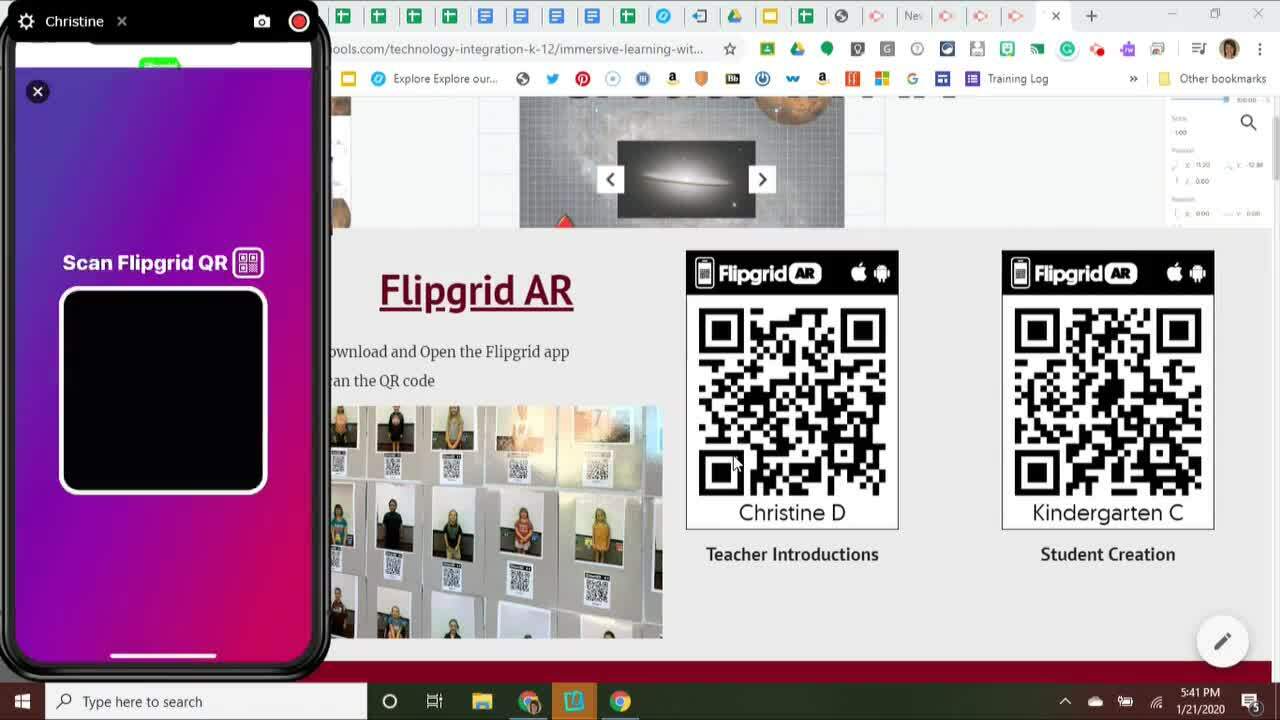Click the address bar URL
Viewport: 1280px width, 720px height.
click(518, 49)
